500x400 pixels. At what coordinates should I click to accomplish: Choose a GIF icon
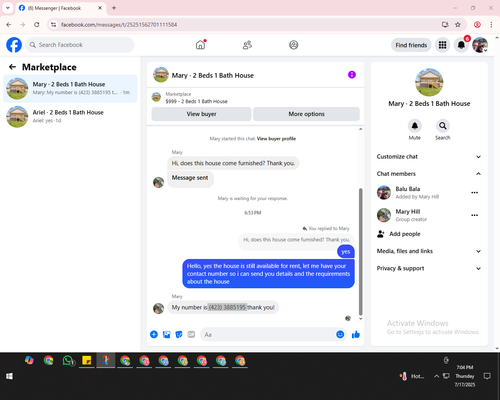click(191, 334)
